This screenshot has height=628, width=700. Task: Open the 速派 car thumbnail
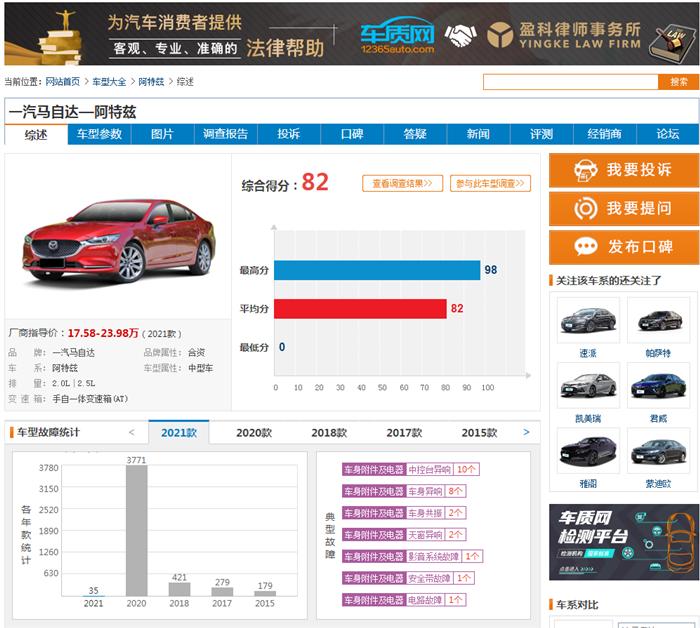(588, 320)
